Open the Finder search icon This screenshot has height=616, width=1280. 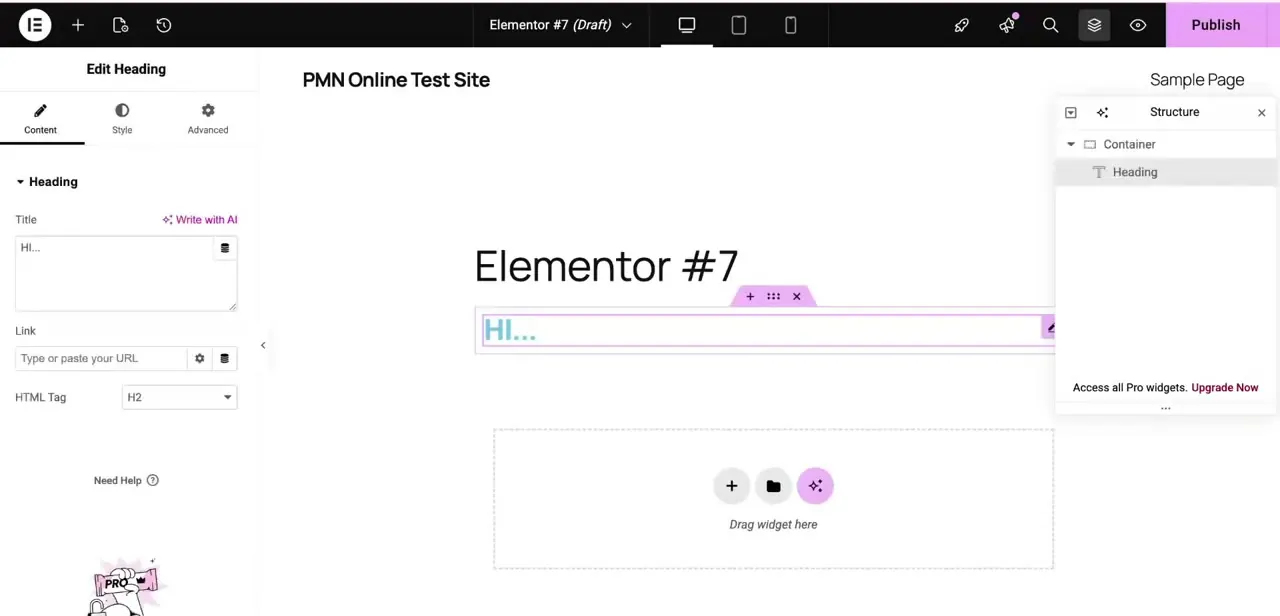pyautogui.click(x=1051, y=25)
